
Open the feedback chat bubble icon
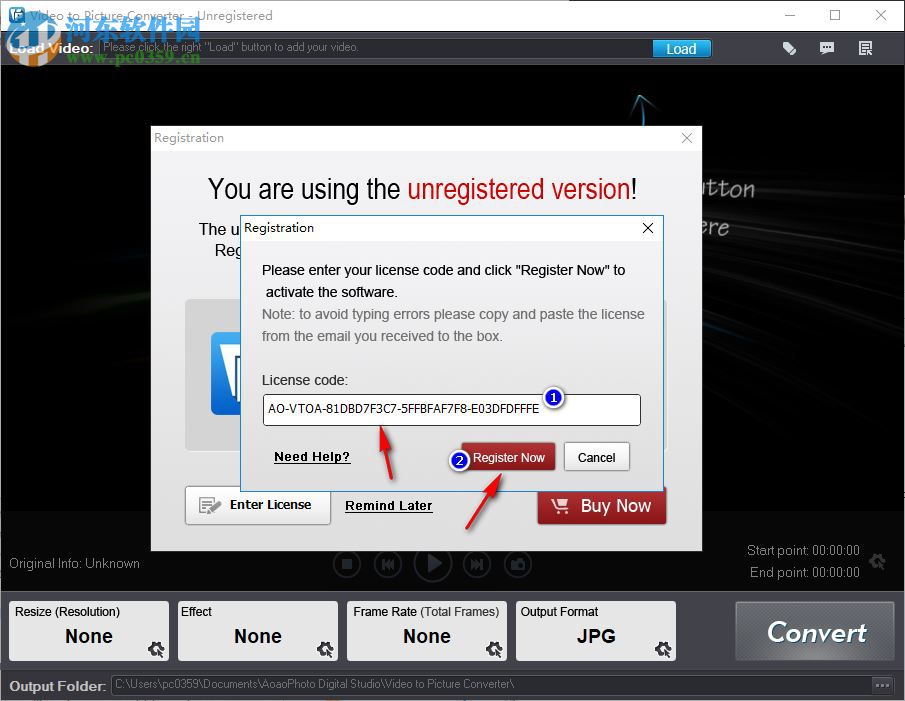[x=827, y=47]
